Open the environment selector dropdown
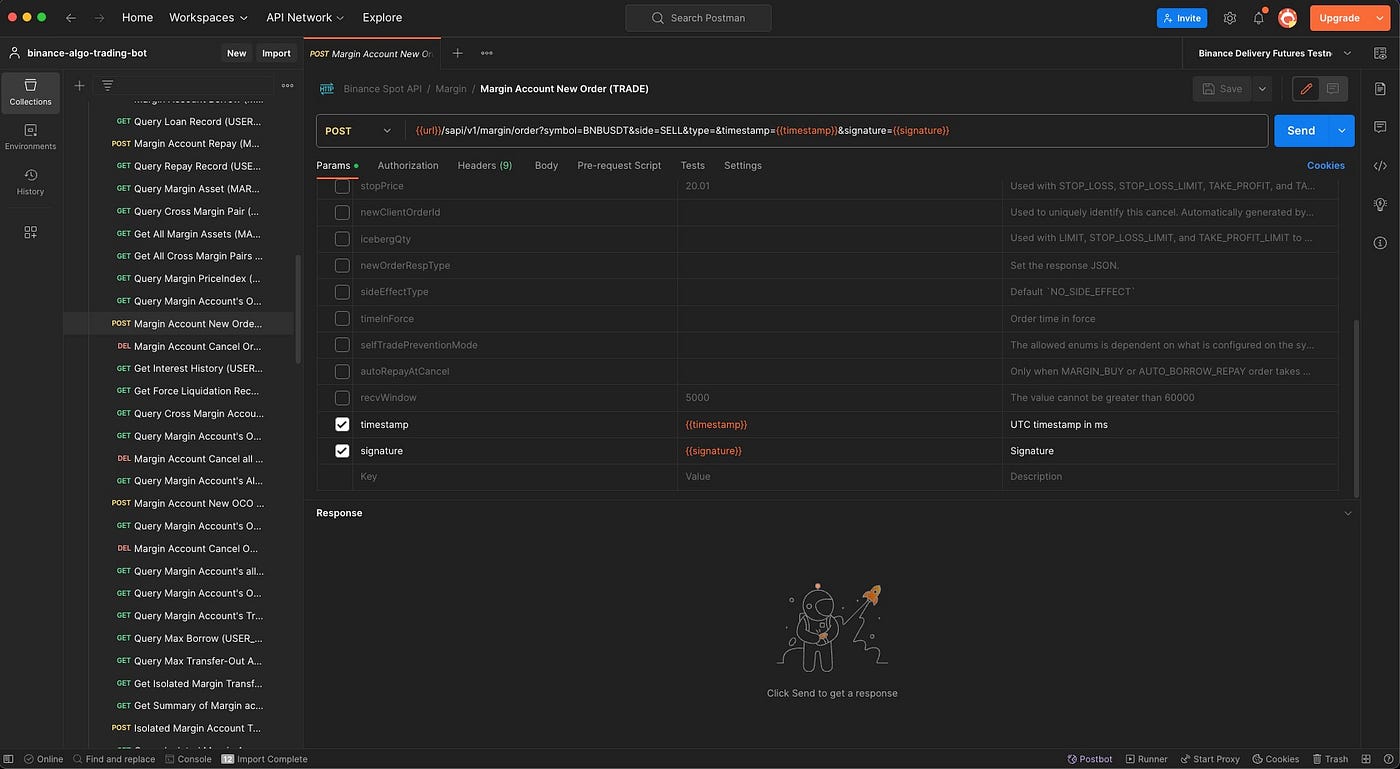This screenshot has width=1400, height=769. [1275, 53]
